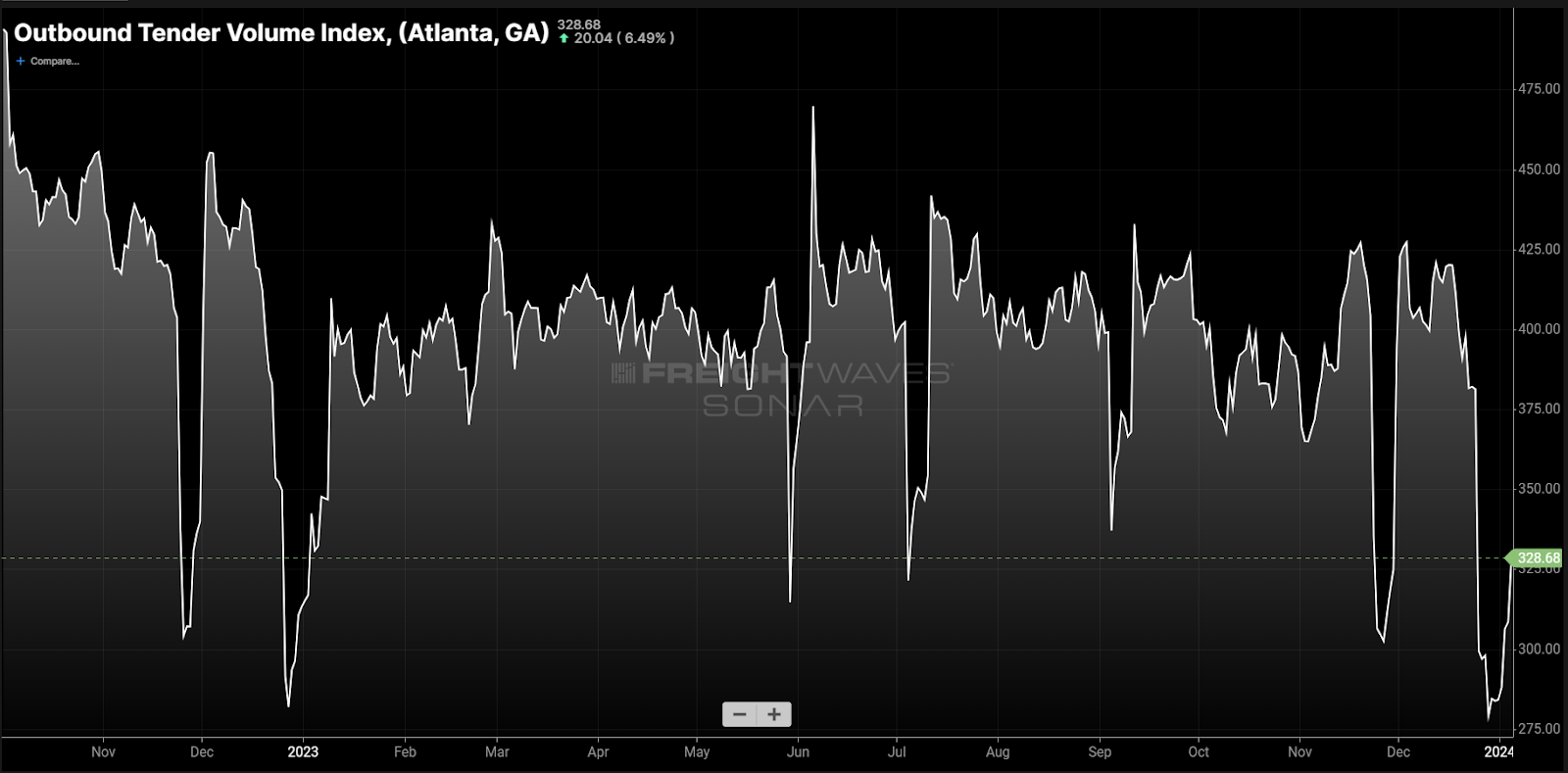
Task: Click the Mar x-axis label
Action: (x=497, y=751)
